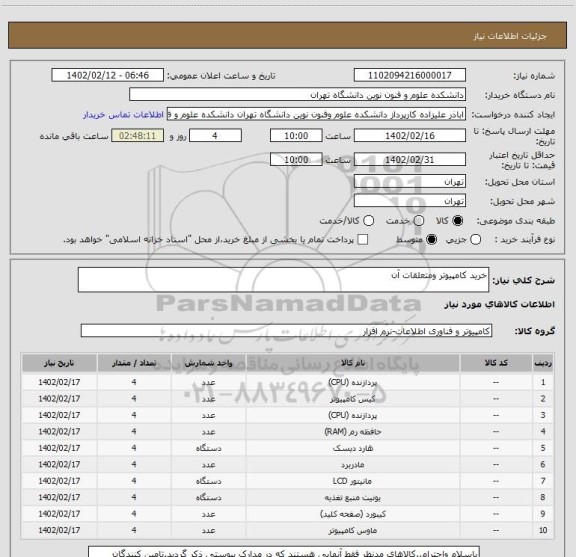
Task: Click the ماوس کامپیوتر item name
Action: pos(353,531)
